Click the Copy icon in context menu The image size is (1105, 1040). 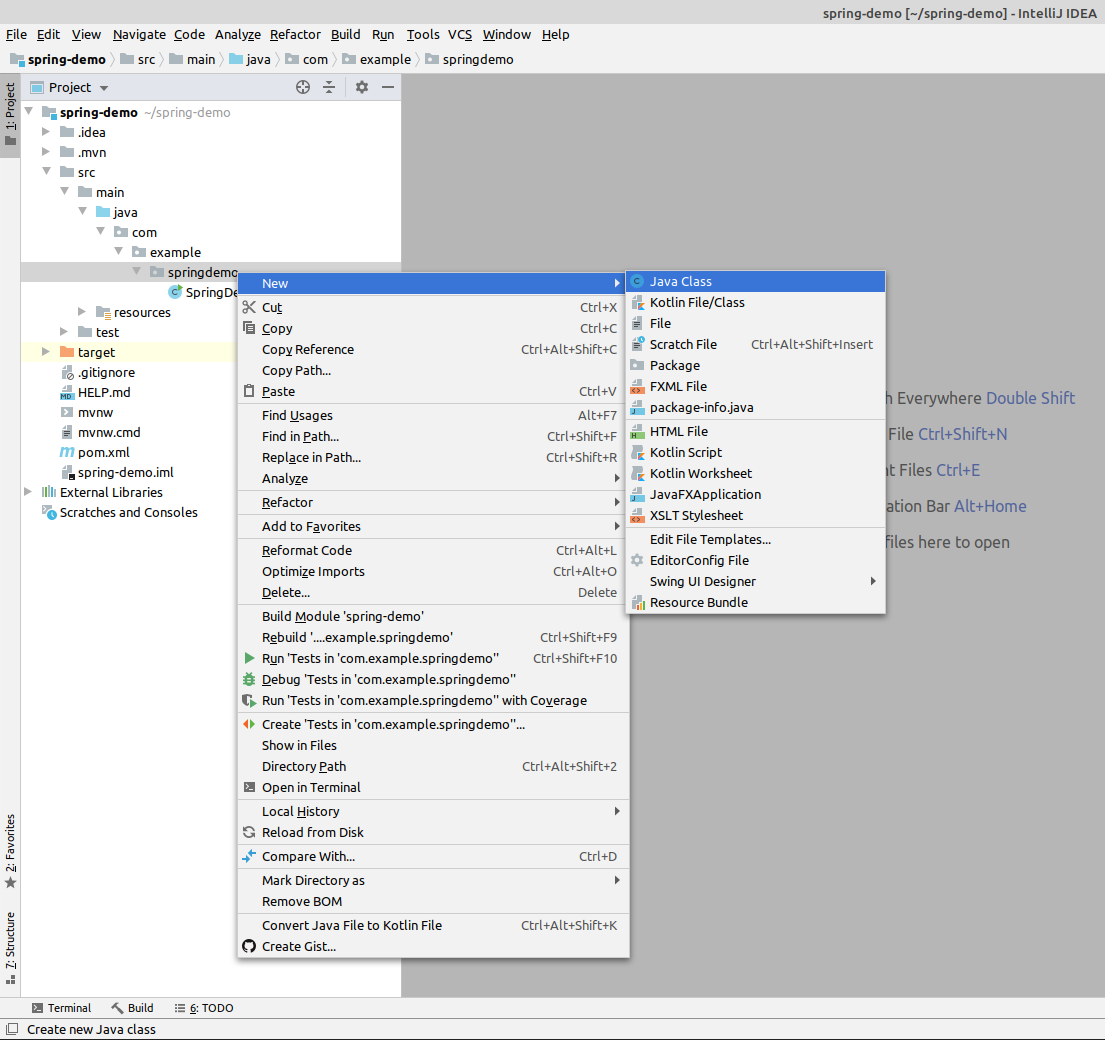[249, 328]
